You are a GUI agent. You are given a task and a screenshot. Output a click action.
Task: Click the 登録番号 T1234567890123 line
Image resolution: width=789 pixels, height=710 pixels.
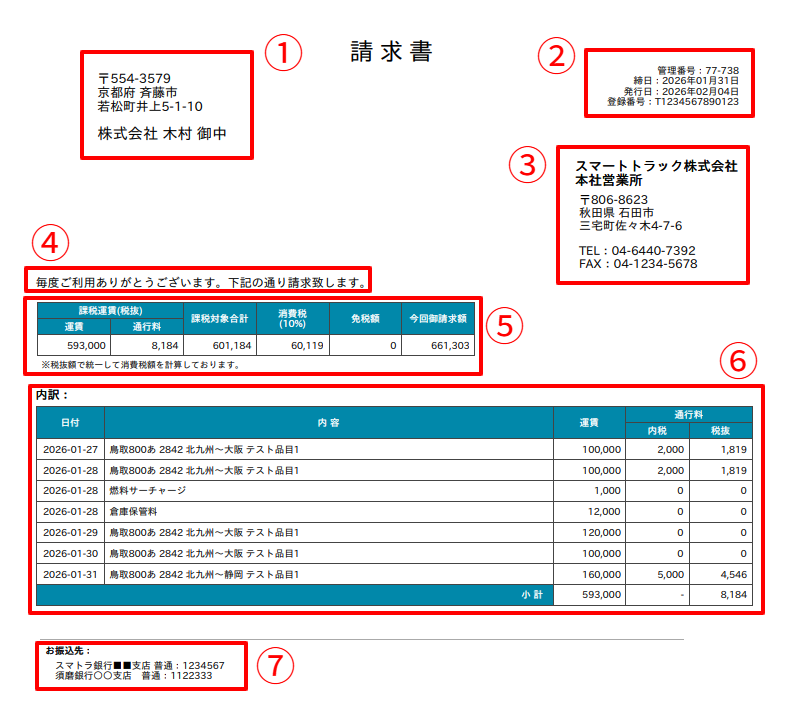[672, 102]
